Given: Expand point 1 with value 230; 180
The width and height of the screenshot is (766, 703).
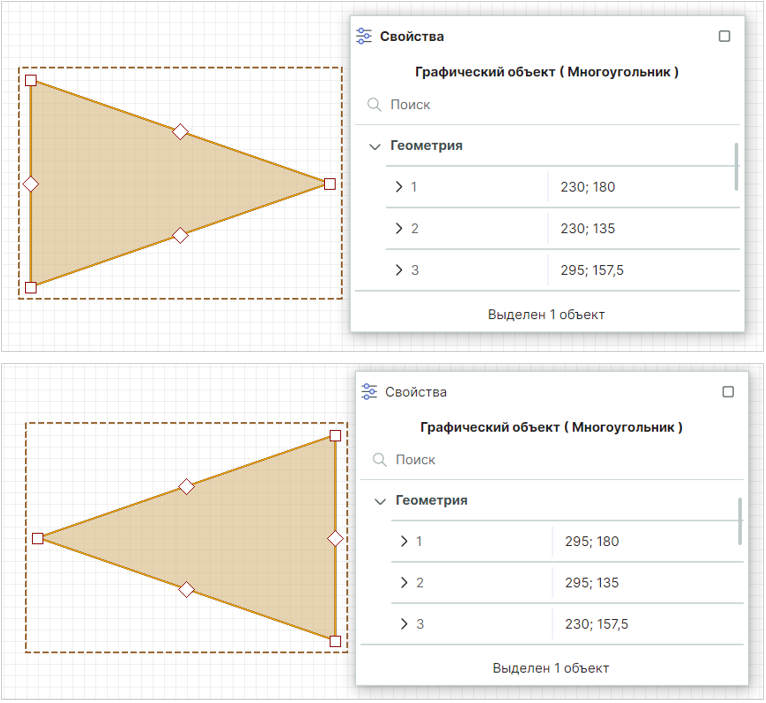Looking at the screenshot, I should [x=399, y=187].
